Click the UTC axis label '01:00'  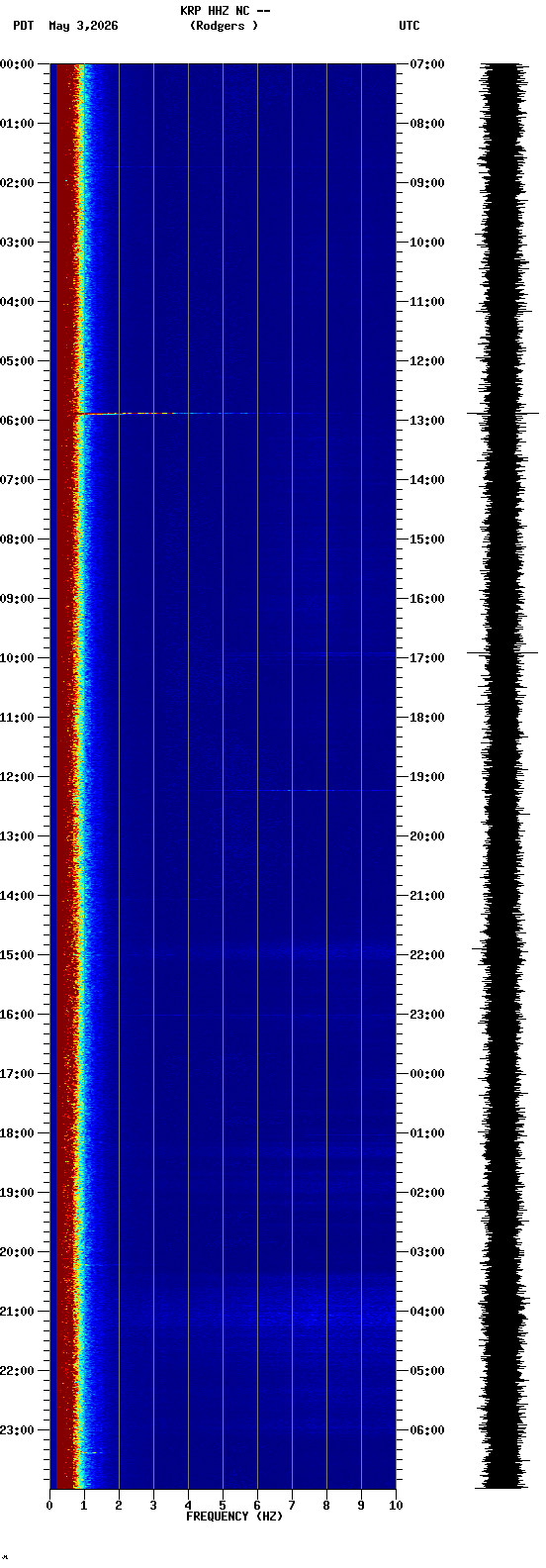[426, 1133]
